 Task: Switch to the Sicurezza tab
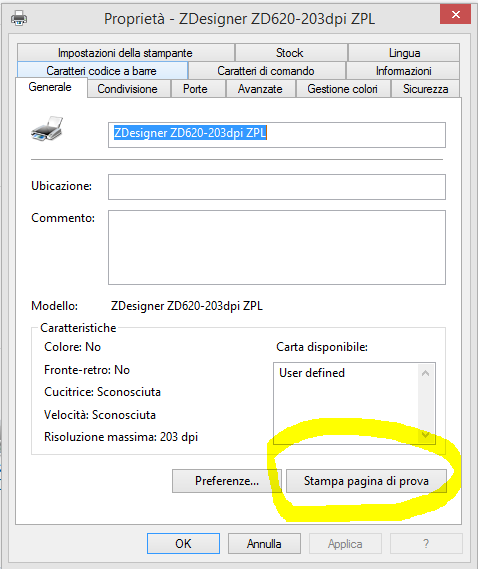point(425,89)
